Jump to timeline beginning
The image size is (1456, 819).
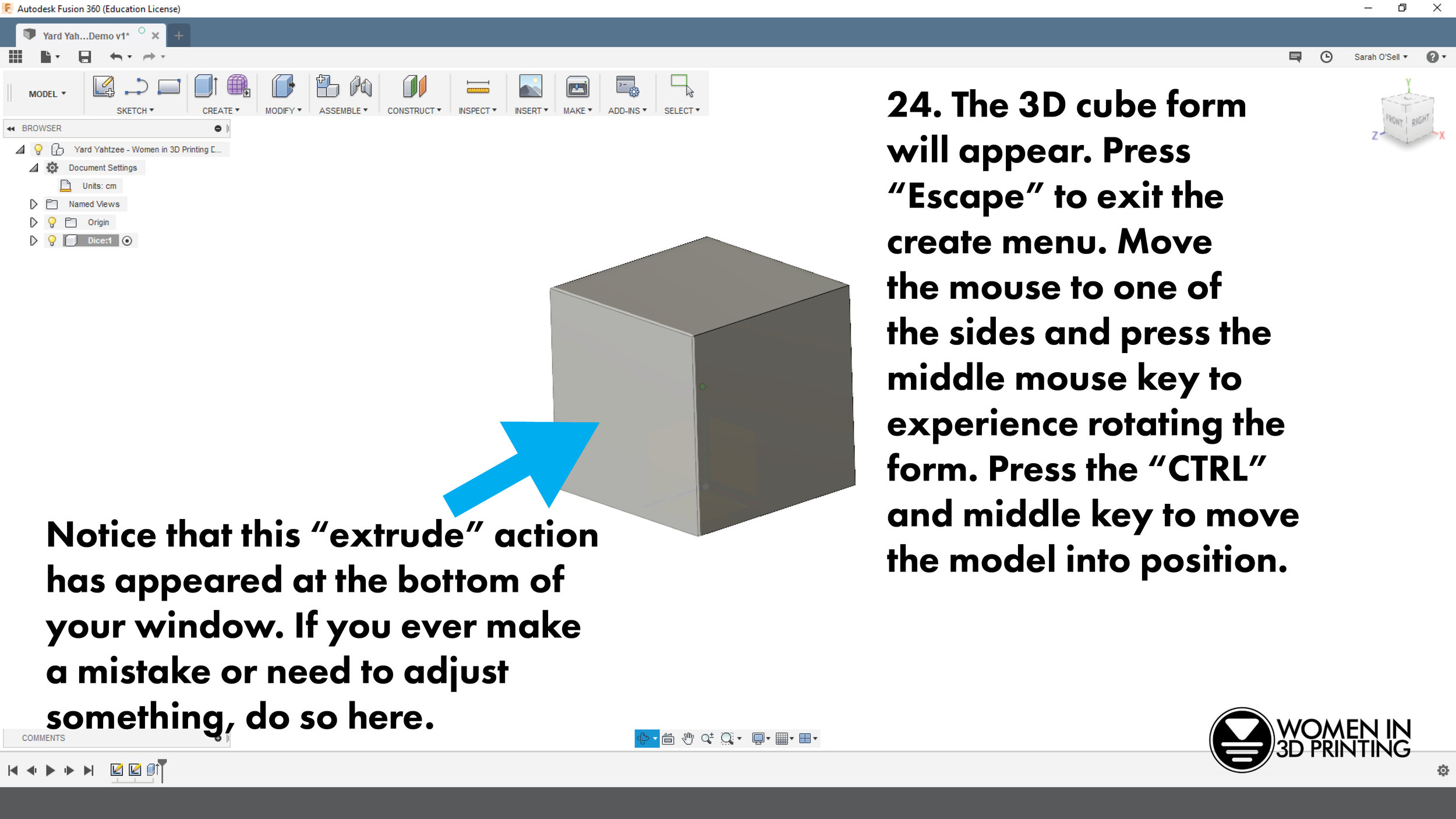(x=13, y=771)
